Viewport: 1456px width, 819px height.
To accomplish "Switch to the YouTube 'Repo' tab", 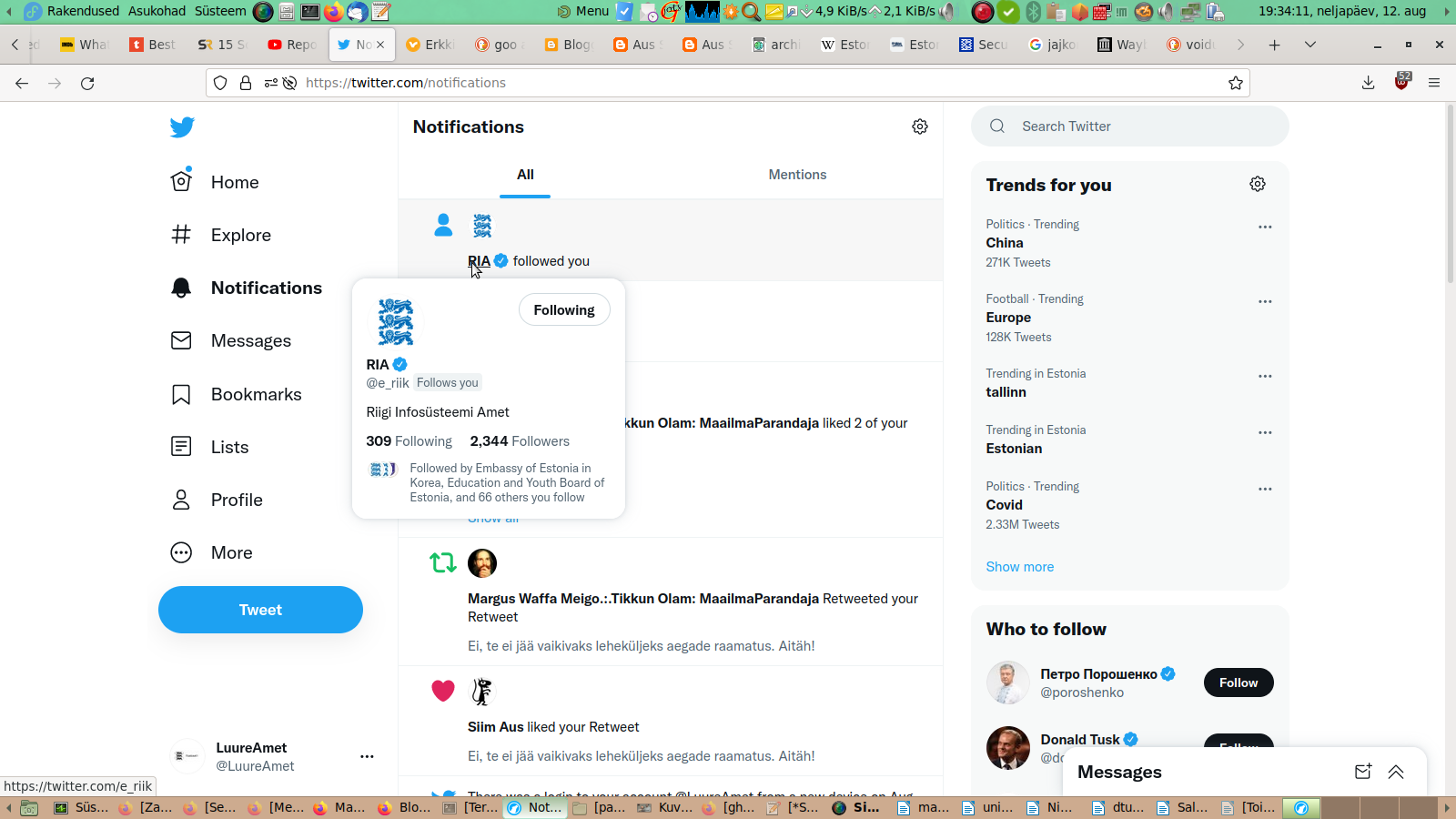I will click(x=292, y=45).
